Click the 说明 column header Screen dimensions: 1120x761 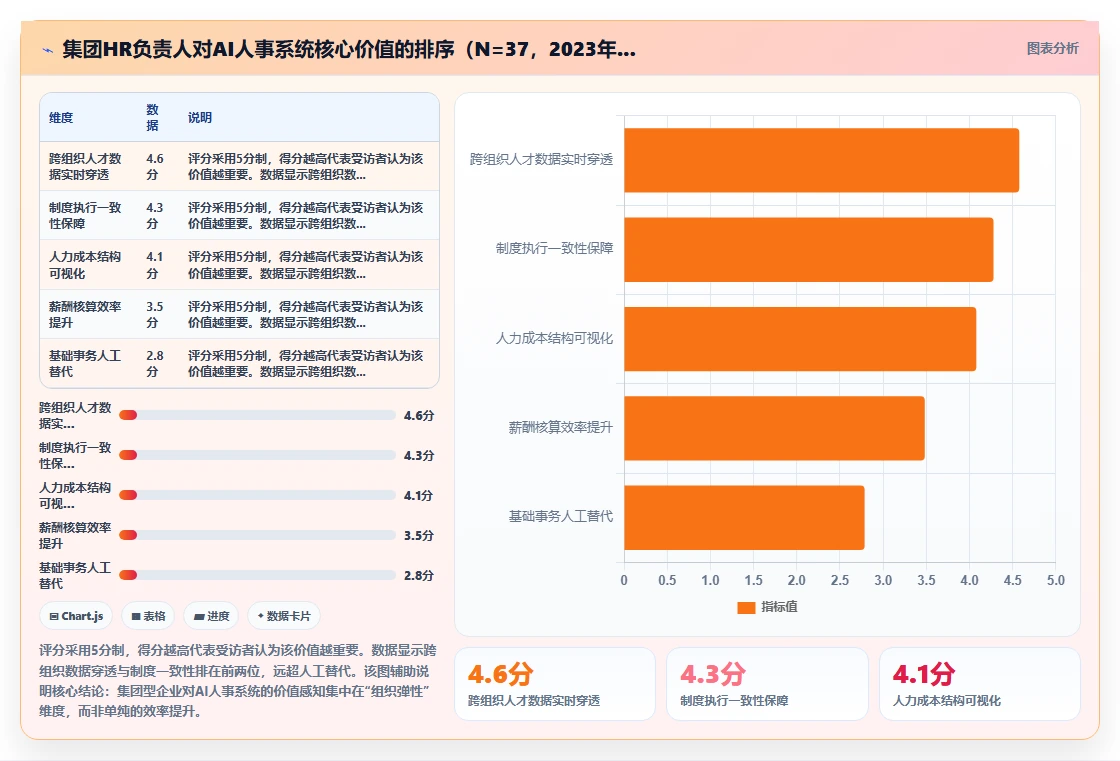point(309,117)
